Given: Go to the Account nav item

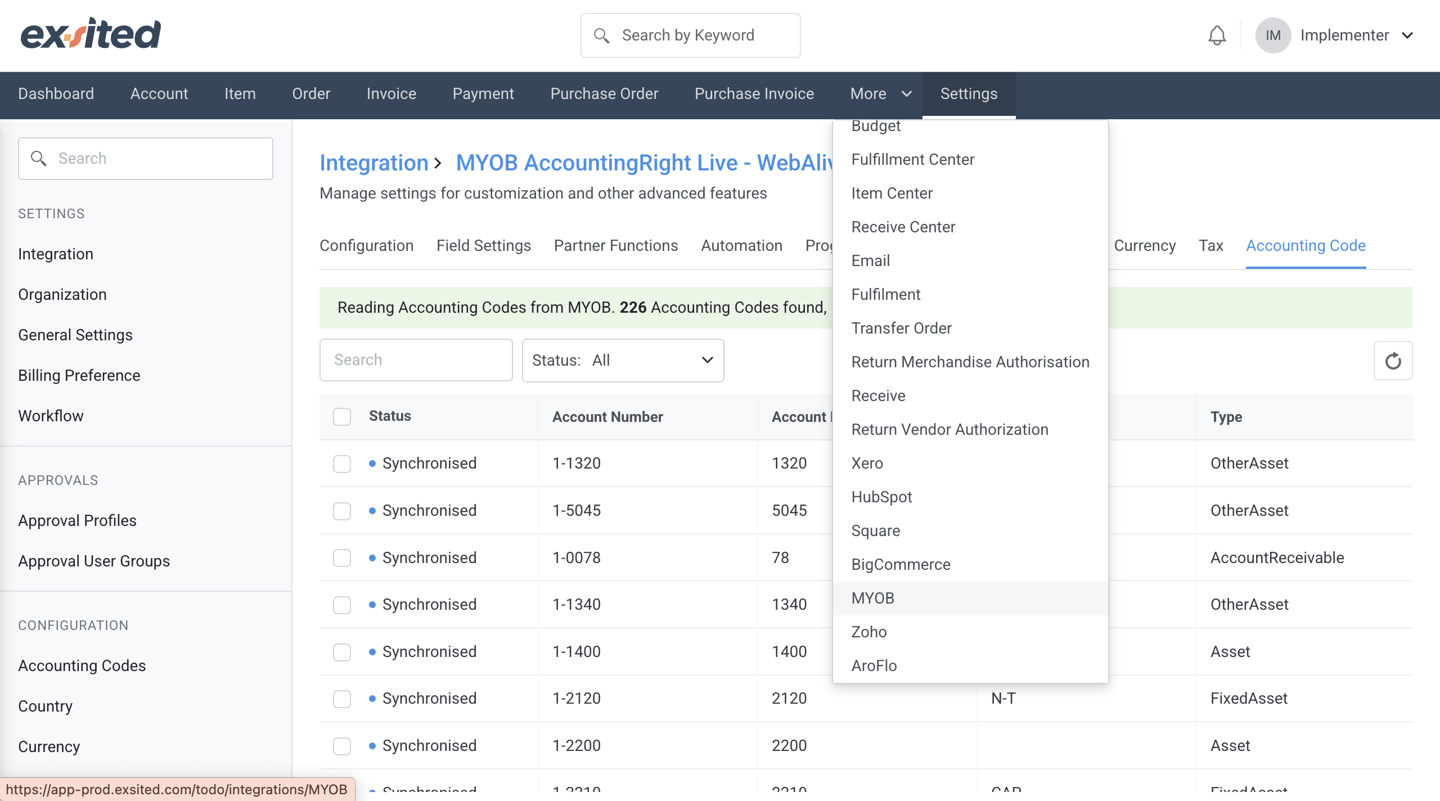Looking at the screenshot, I should 159,94.
